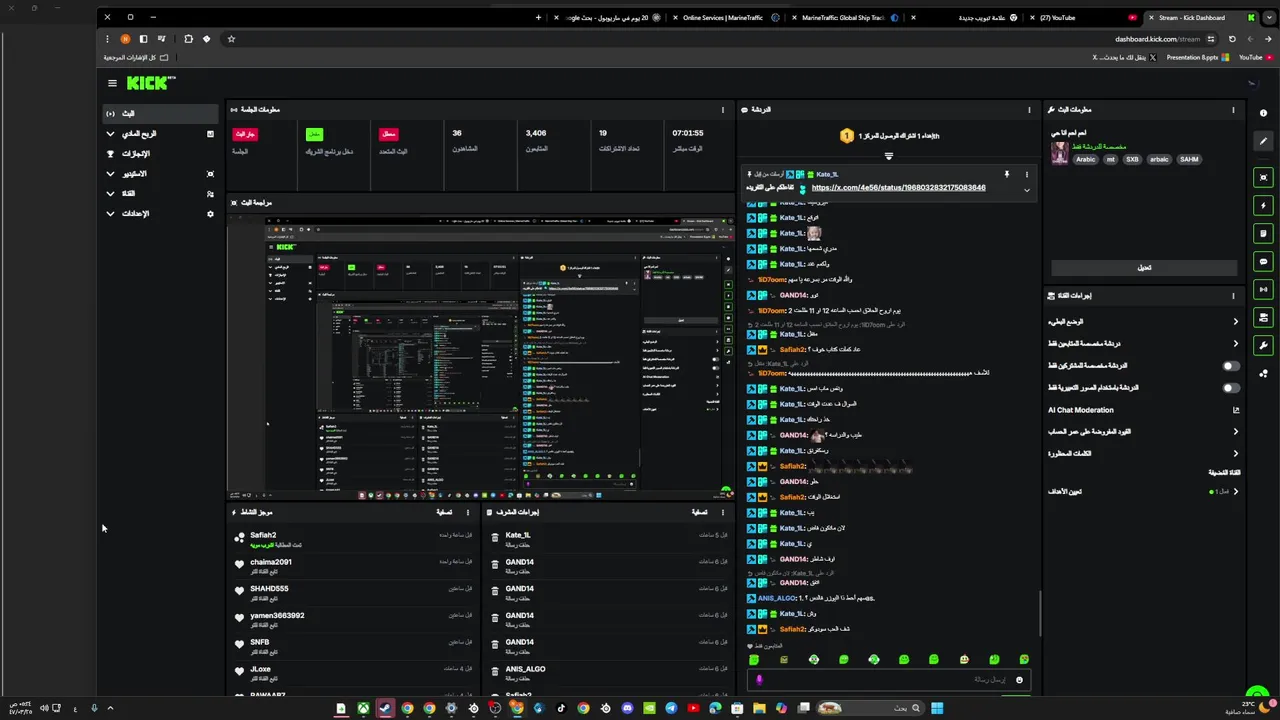
Task: Open Discord from the taskbar
Action: 627,708
